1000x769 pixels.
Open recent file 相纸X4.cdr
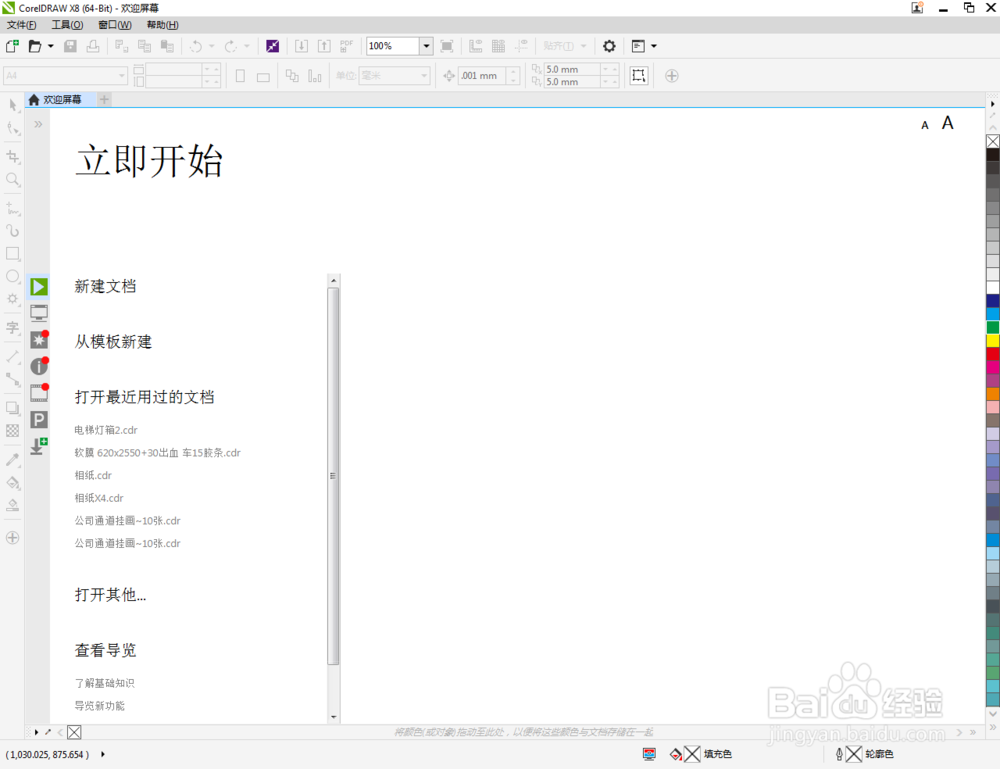99,498
